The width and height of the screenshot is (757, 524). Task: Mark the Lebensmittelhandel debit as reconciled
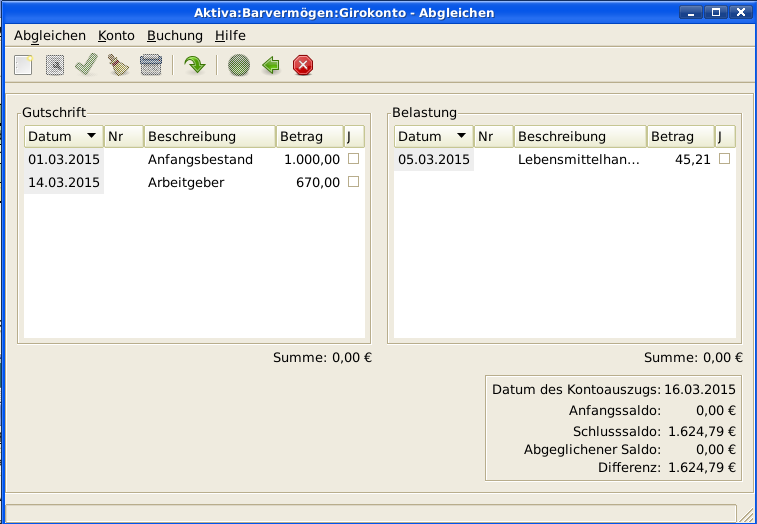724,159
